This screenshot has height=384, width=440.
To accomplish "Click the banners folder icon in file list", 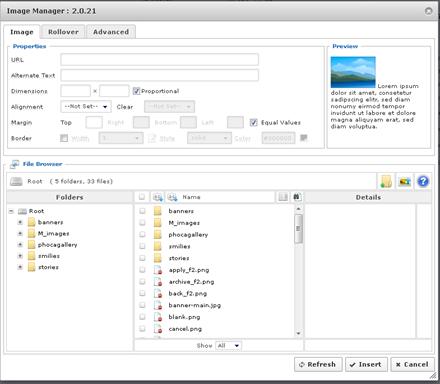I will point(158,211).
